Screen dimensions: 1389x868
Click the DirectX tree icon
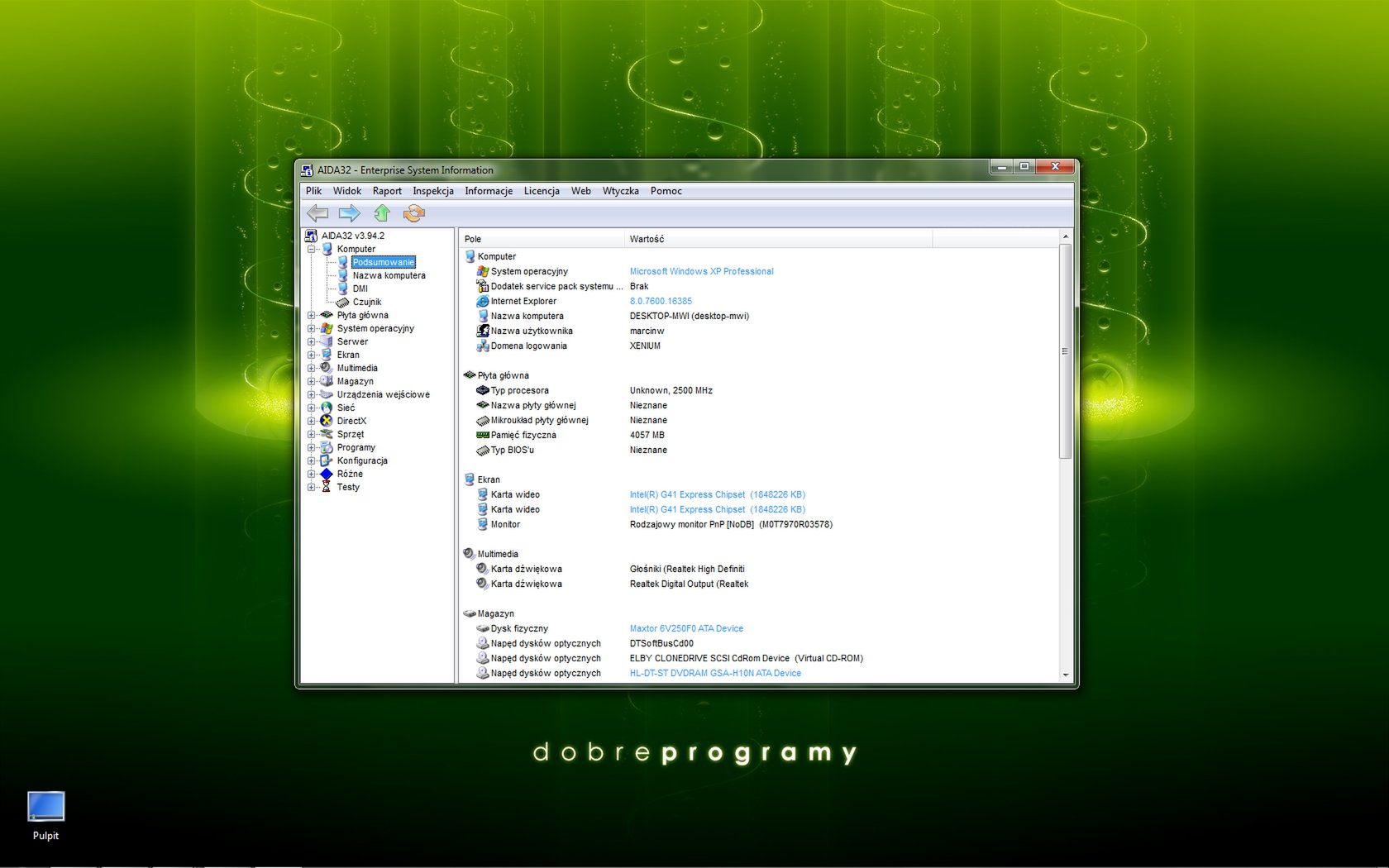(327, 421)
